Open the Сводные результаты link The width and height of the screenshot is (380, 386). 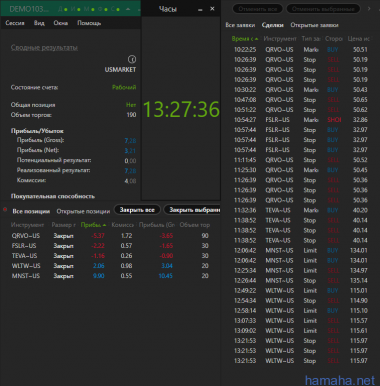(x=44, y=48)
